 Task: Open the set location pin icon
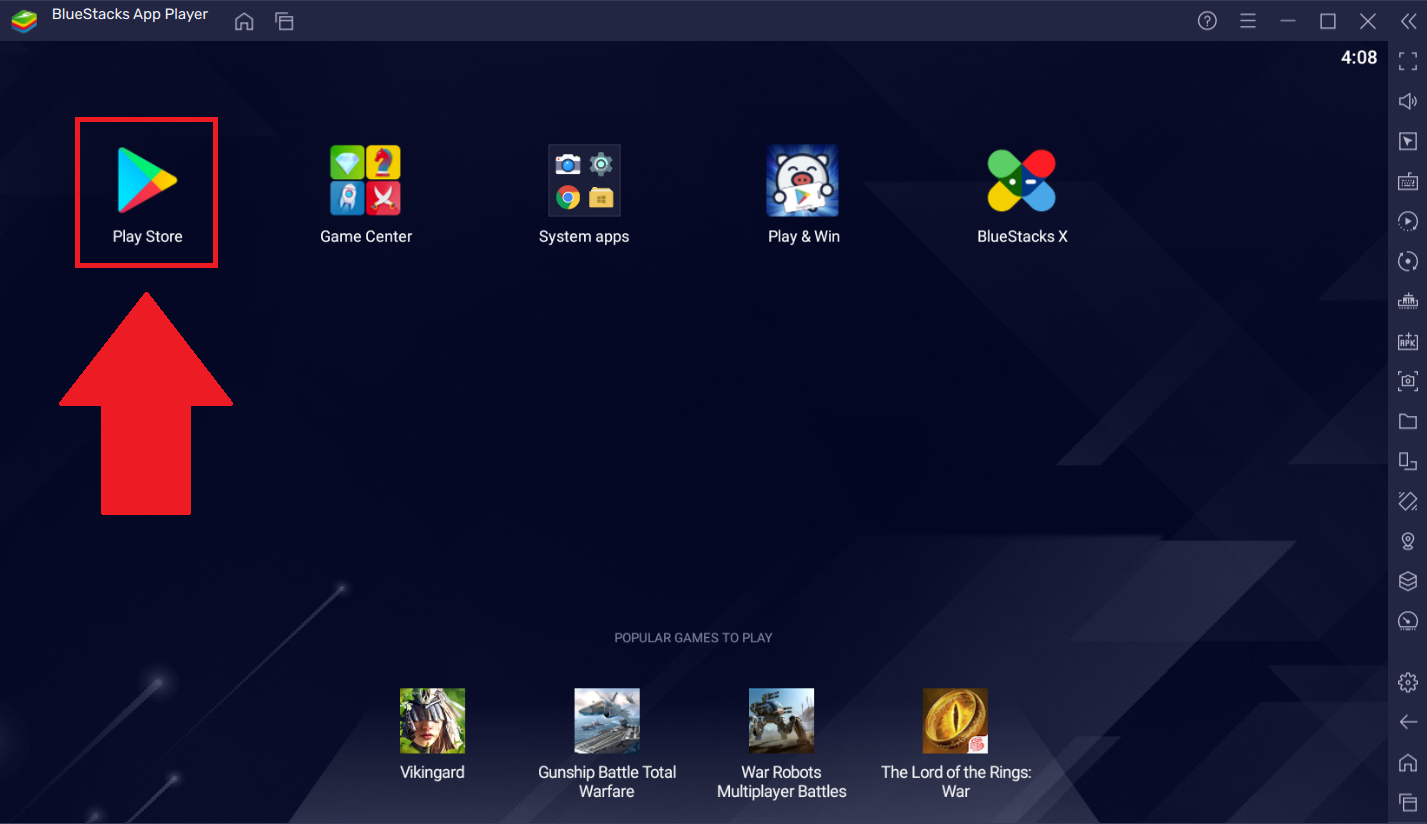[1408, 541]
